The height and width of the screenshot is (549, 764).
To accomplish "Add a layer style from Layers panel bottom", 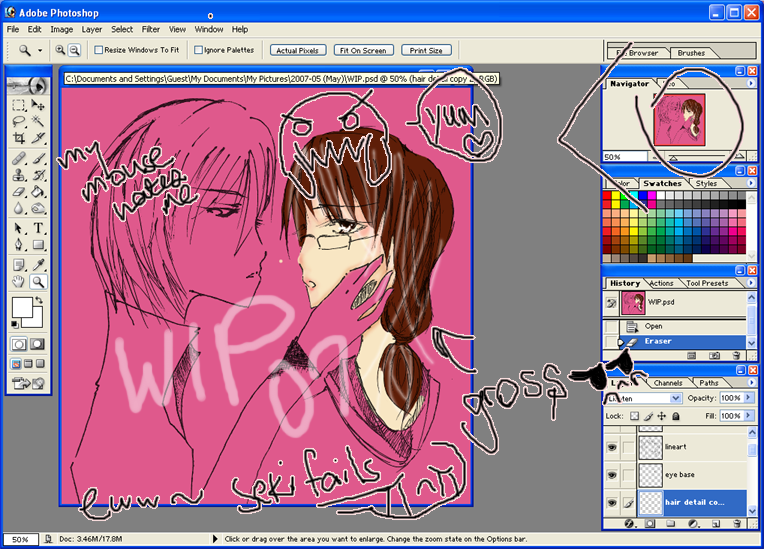I will coord(629,524).
